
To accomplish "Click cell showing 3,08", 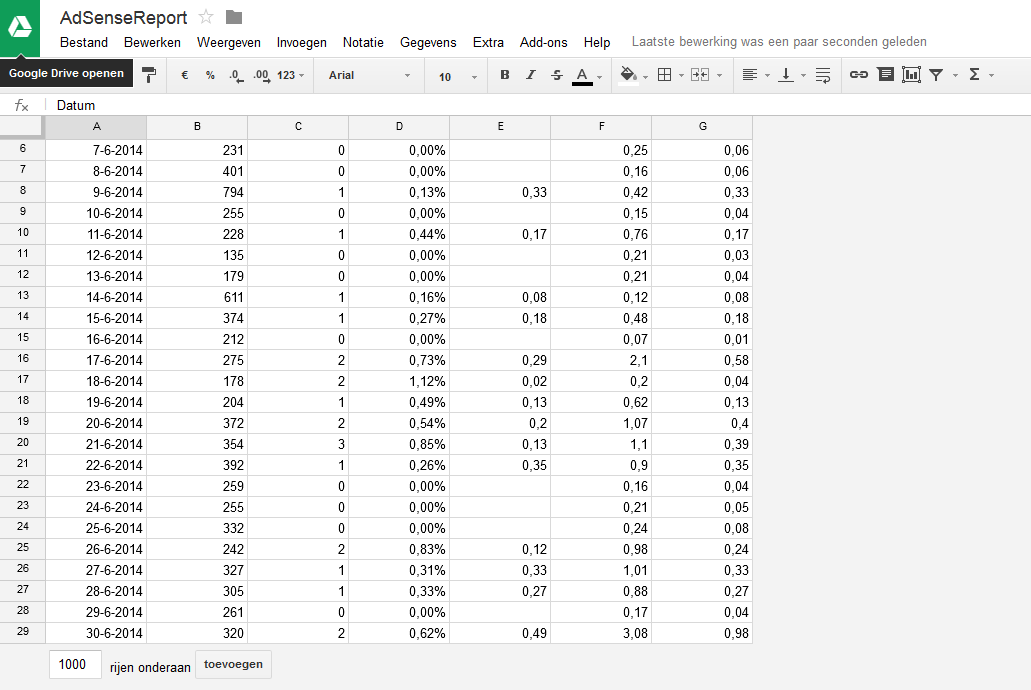I will (x=601, y=633).
